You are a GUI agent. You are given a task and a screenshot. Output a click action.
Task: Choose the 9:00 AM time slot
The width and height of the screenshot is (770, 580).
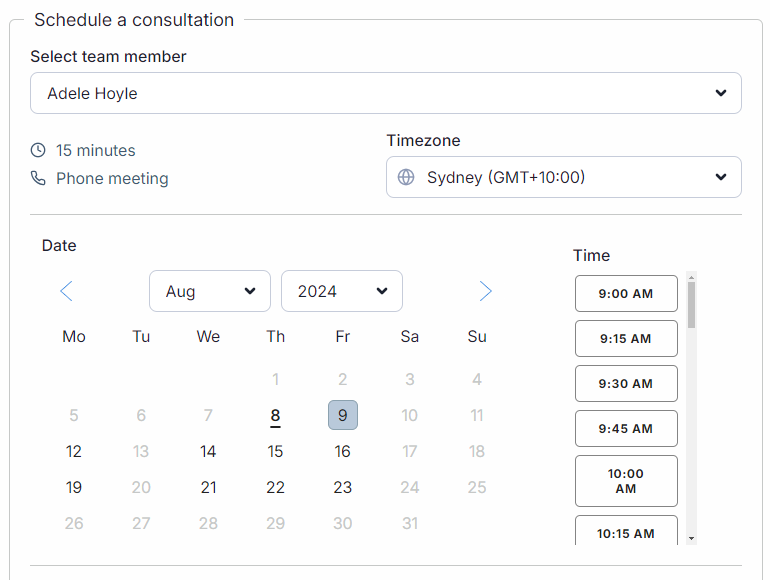(x=626, y=294)
